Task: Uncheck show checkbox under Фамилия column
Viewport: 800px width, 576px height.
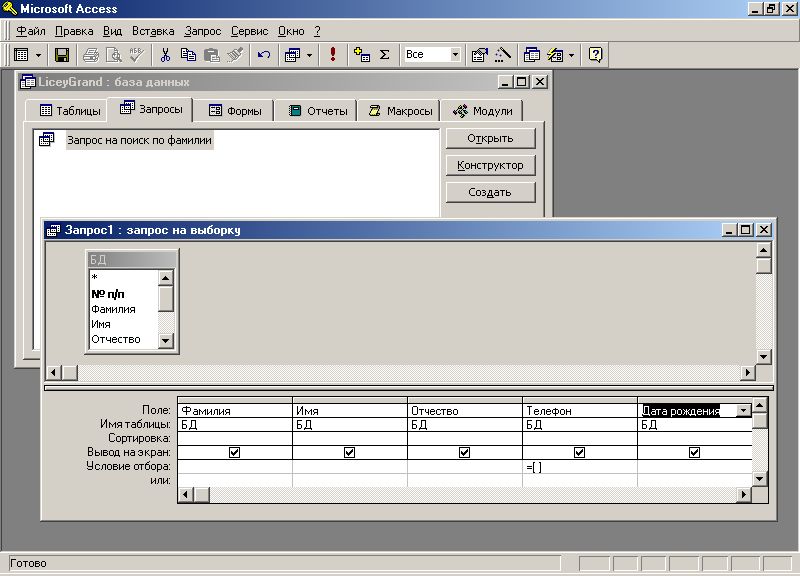Action: (235, 453)
